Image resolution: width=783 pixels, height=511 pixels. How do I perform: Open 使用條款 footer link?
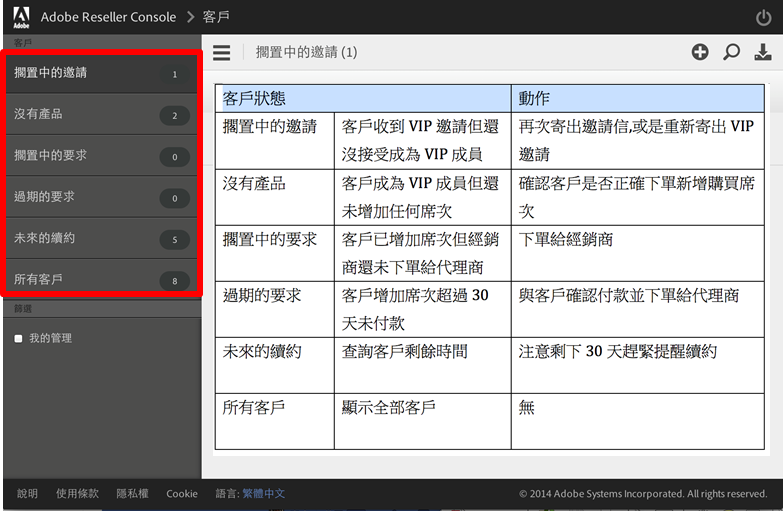point(77,494)
